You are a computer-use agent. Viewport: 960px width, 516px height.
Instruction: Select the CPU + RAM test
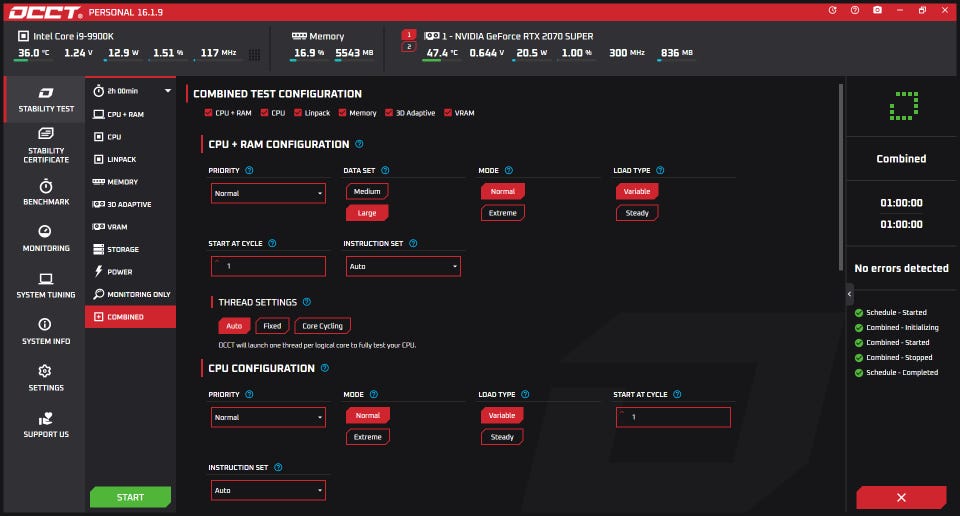(x=130, y=114)
